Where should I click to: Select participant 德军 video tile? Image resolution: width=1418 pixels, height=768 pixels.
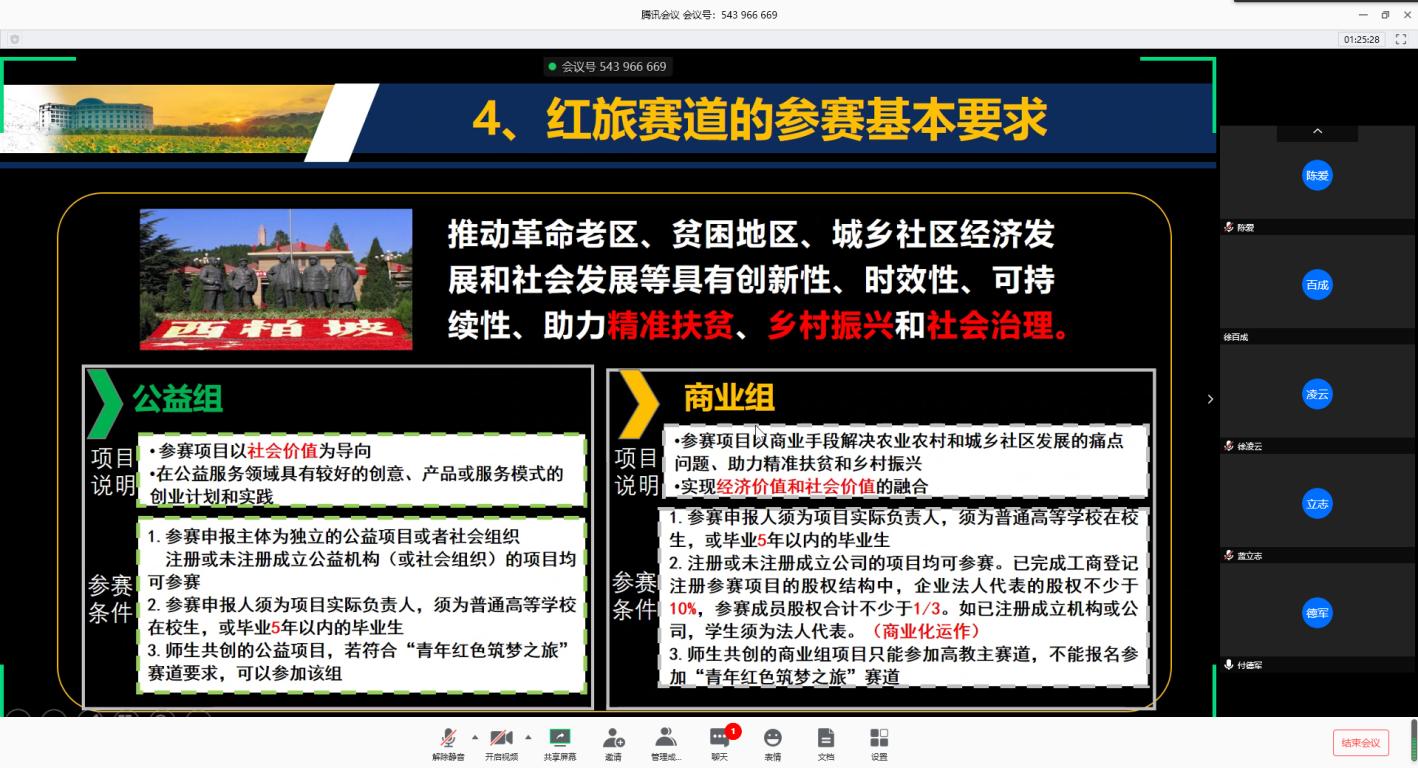pyautogui.click(x=1317, y=613)
